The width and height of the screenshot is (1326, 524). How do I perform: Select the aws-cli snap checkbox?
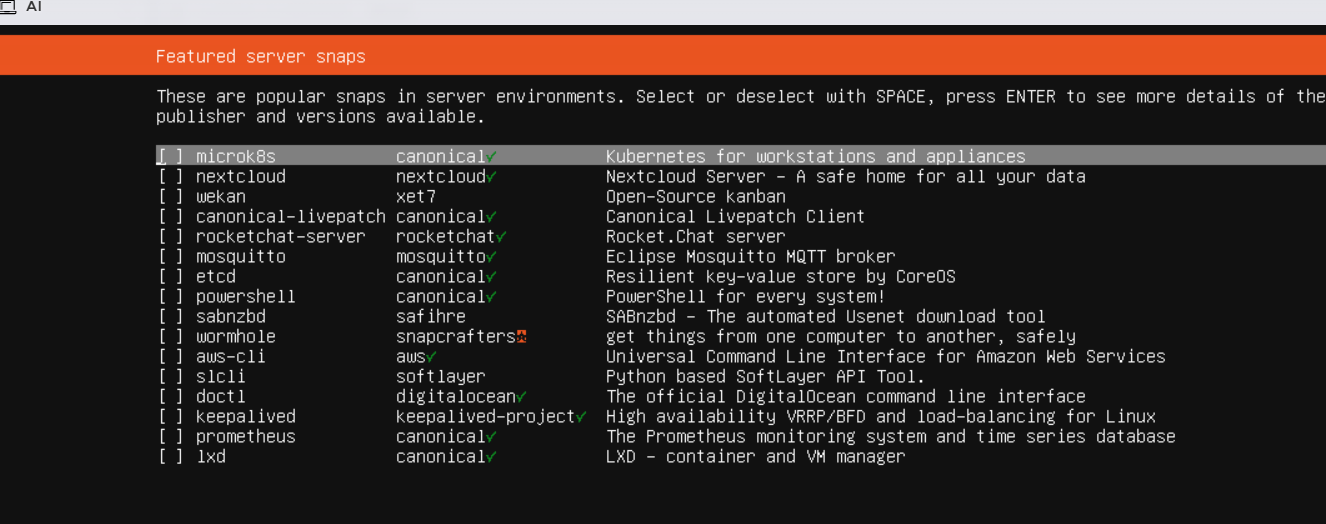171,357
